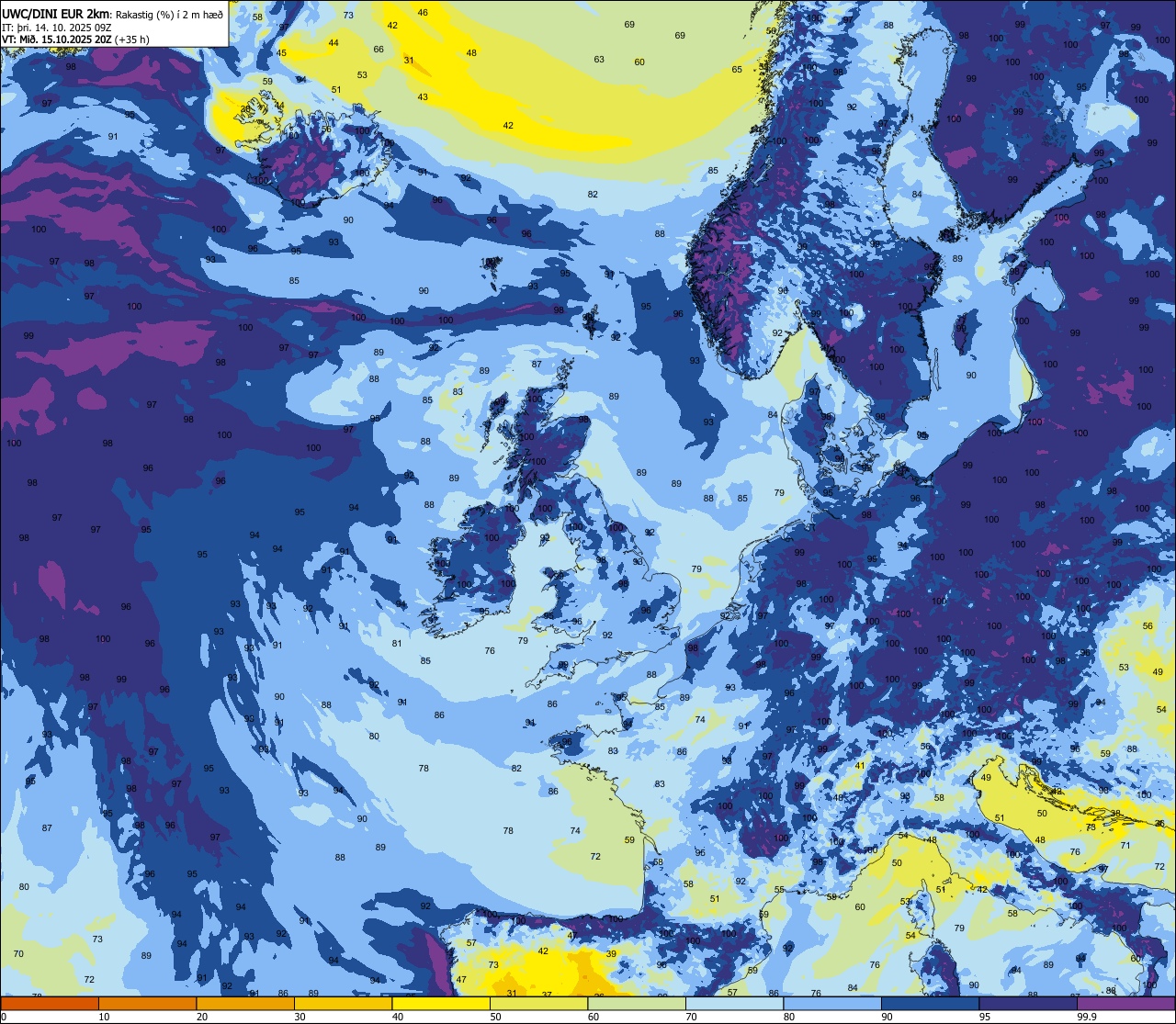
Task: Click the '80' legend scale label
Action: tap(789, 1017)
